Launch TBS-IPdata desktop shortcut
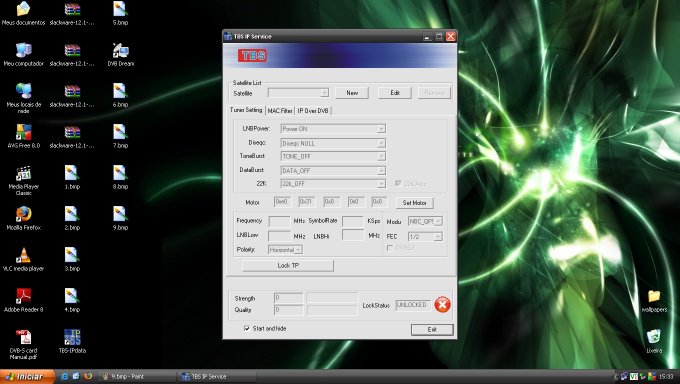The image size is (680, 384). (x=72, y=341)
